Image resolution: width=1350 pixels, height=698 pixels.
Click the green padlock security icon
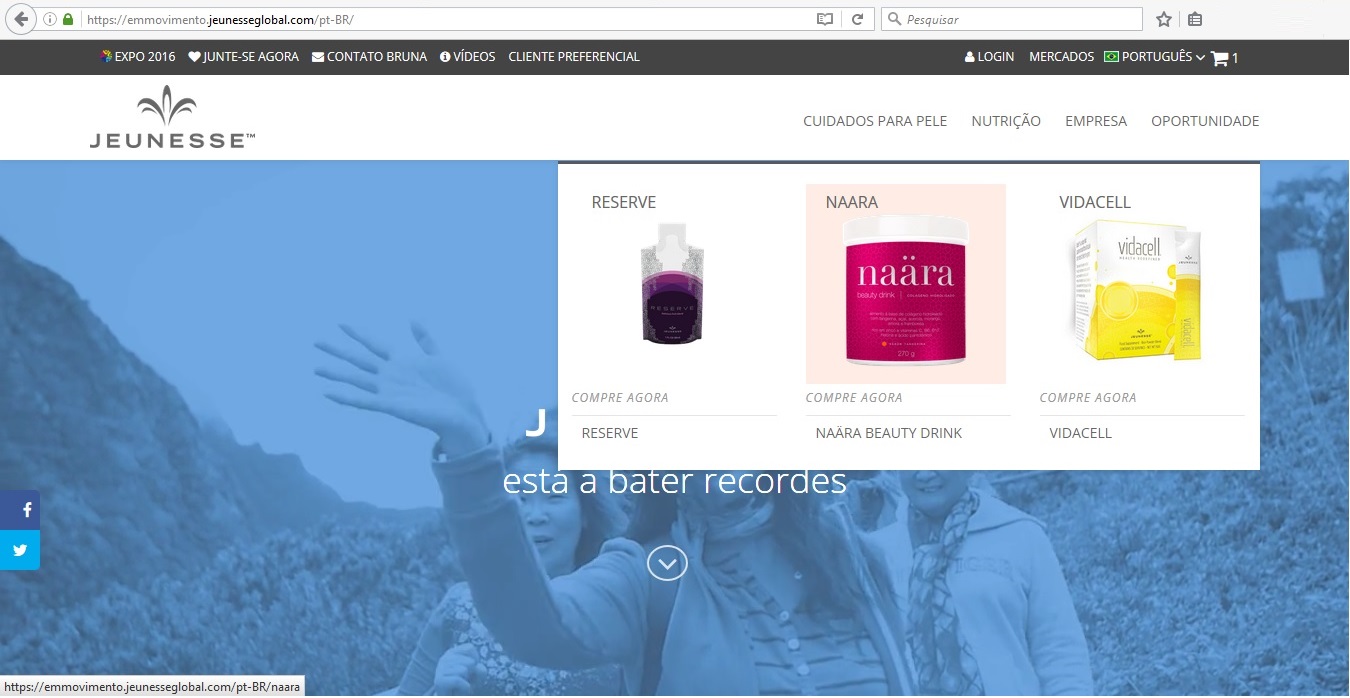point(68,19)
